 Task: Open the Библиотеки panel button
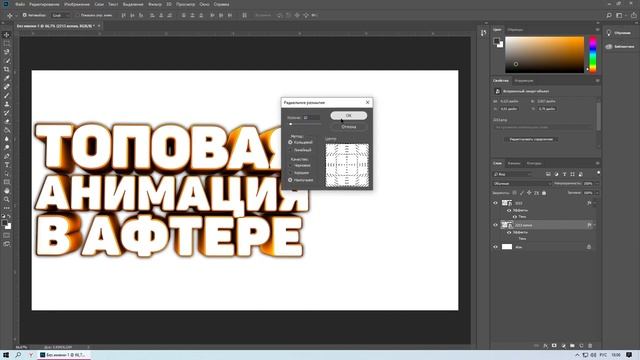[x=619, y=47]
